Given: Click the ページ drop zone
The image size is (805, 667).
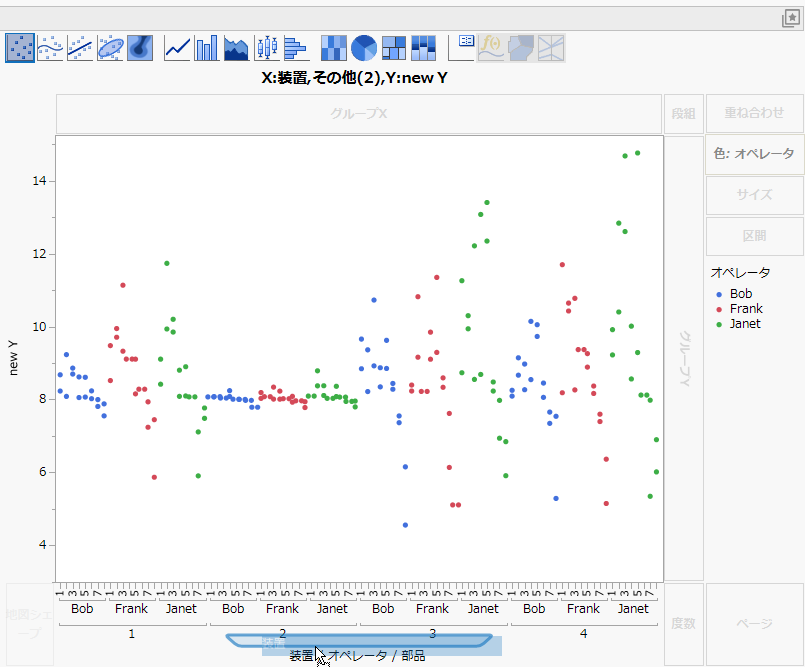Looking at the screenshot, I should pyautogui.click(x=754, y=624).
